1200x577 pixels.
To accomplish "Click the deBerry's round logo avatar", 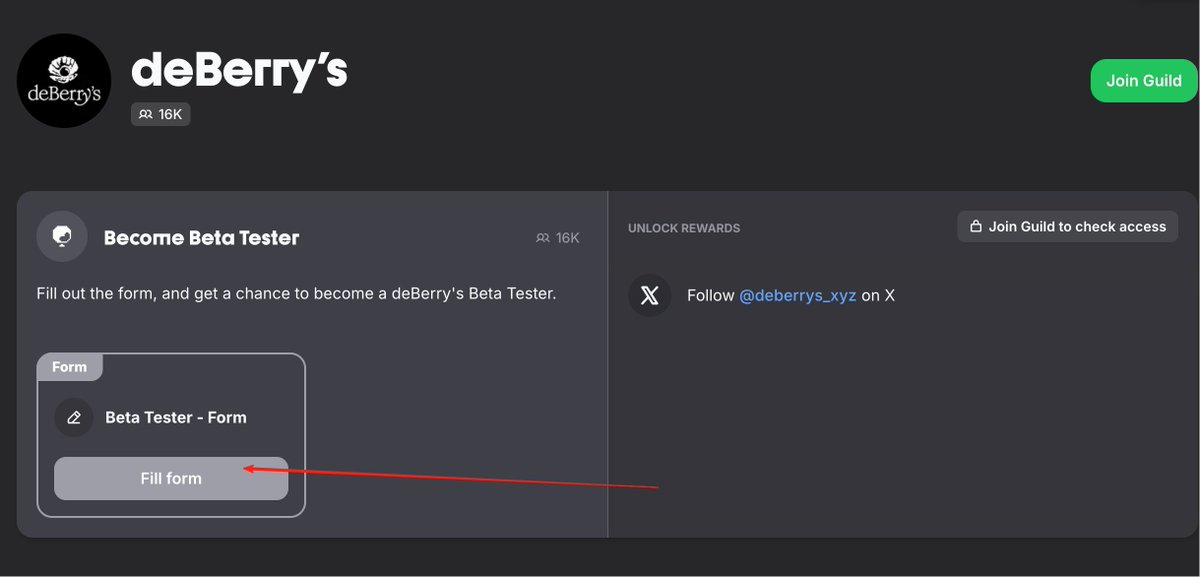I will click(x=65, y=81).
